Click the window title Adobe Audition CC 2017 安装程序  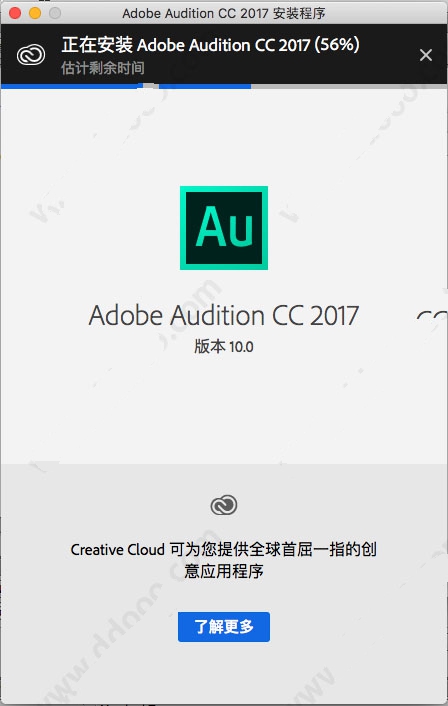pyautogui.click(x=224, y=13)
